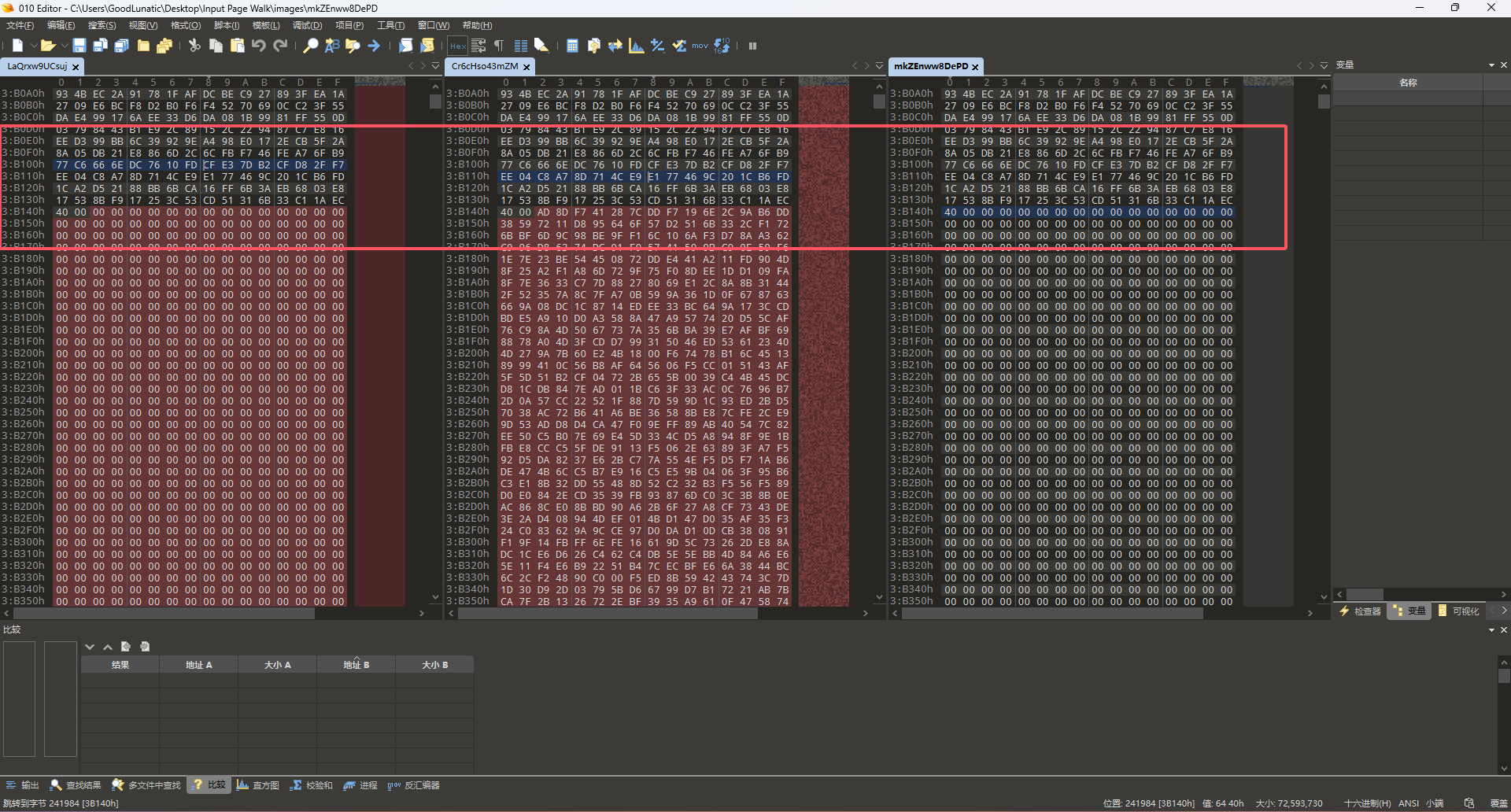Open the 搜索(S) menu
Image resolution: width=1511 pixels, height=812 pixels.
click(x=102, y=26)
